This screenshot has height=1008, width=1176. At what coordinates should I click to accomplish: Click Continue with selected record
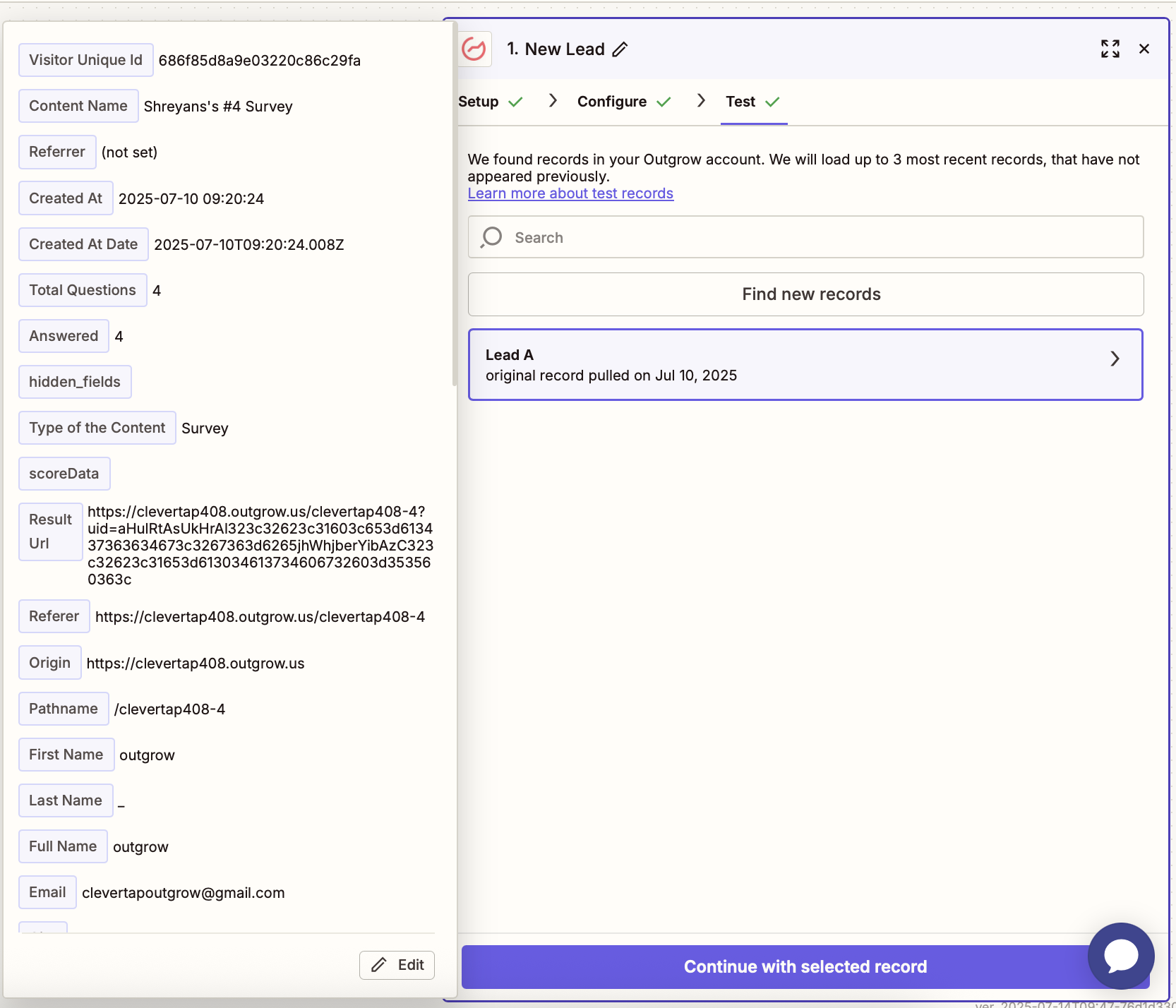pos(805,966)
